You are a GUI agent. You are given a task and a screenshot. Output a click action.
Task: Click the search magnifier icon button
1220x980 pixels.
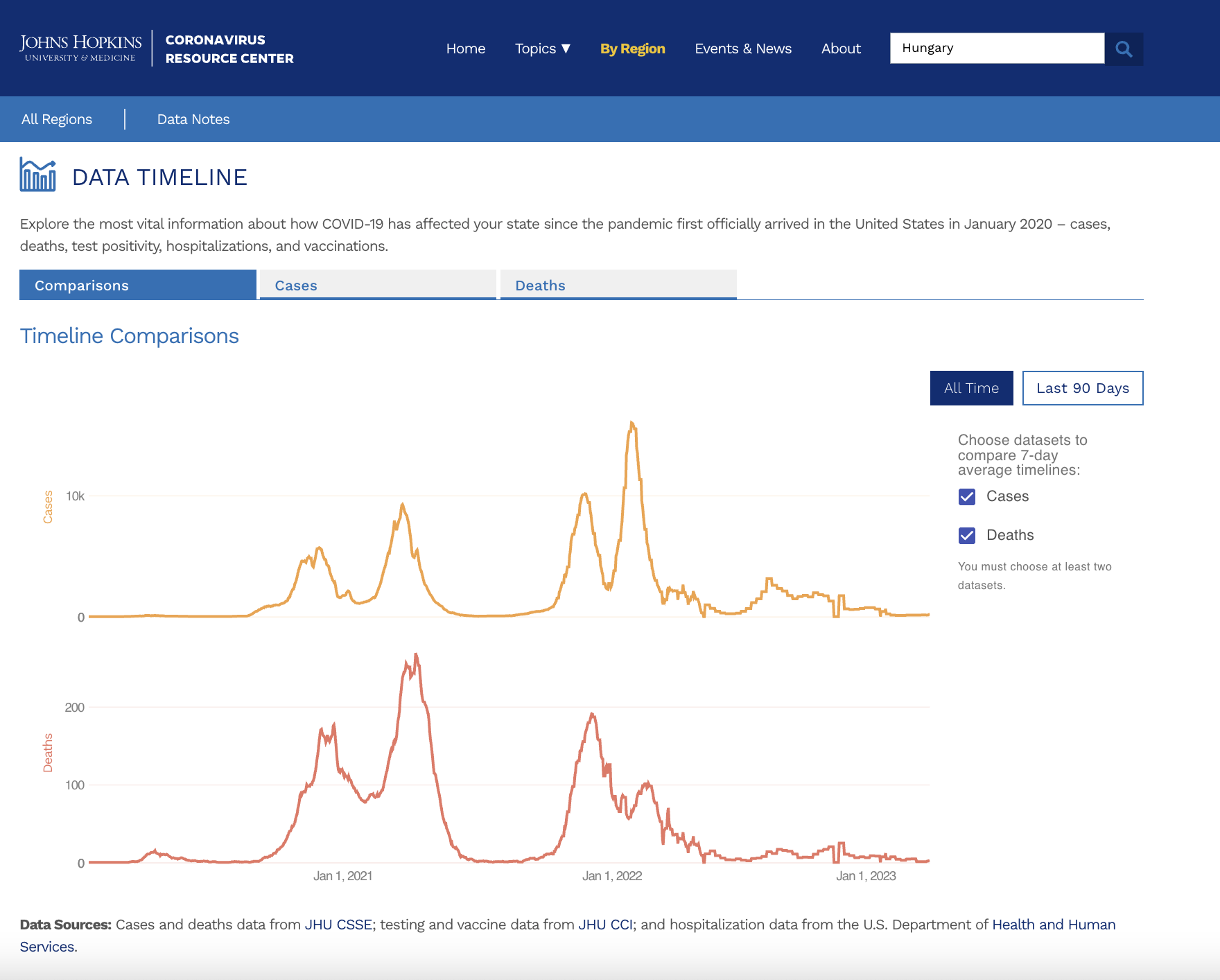click(x=1124, y=49)
